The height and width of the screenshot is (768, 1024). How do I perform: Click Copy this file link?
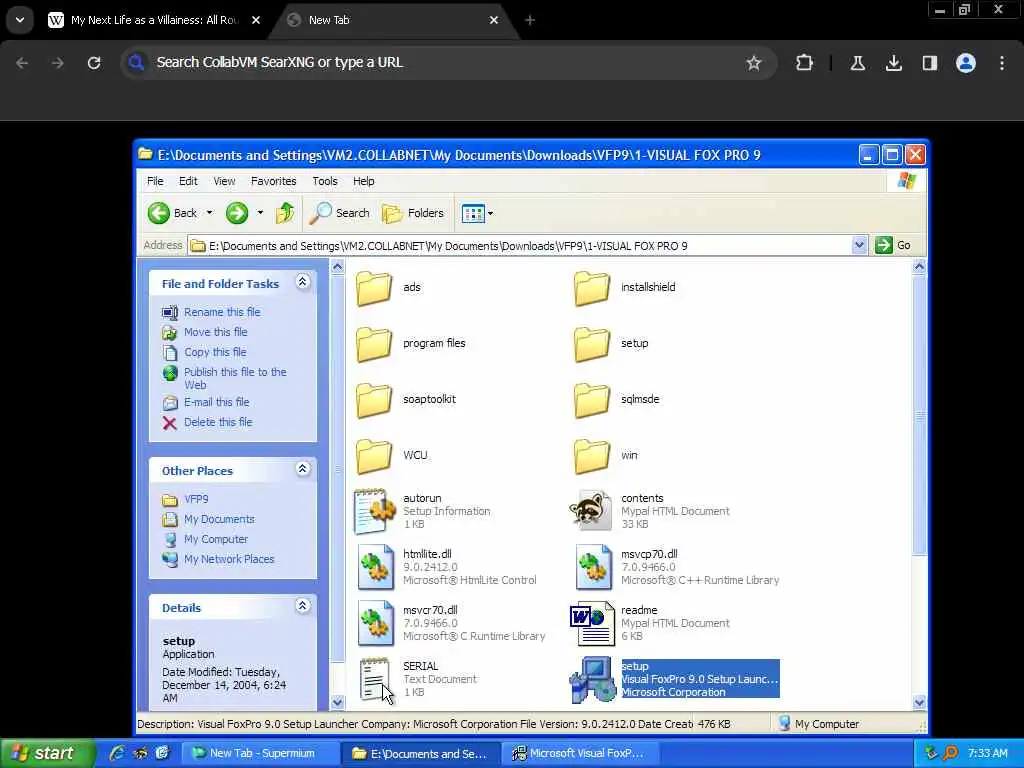pos(215,352)
